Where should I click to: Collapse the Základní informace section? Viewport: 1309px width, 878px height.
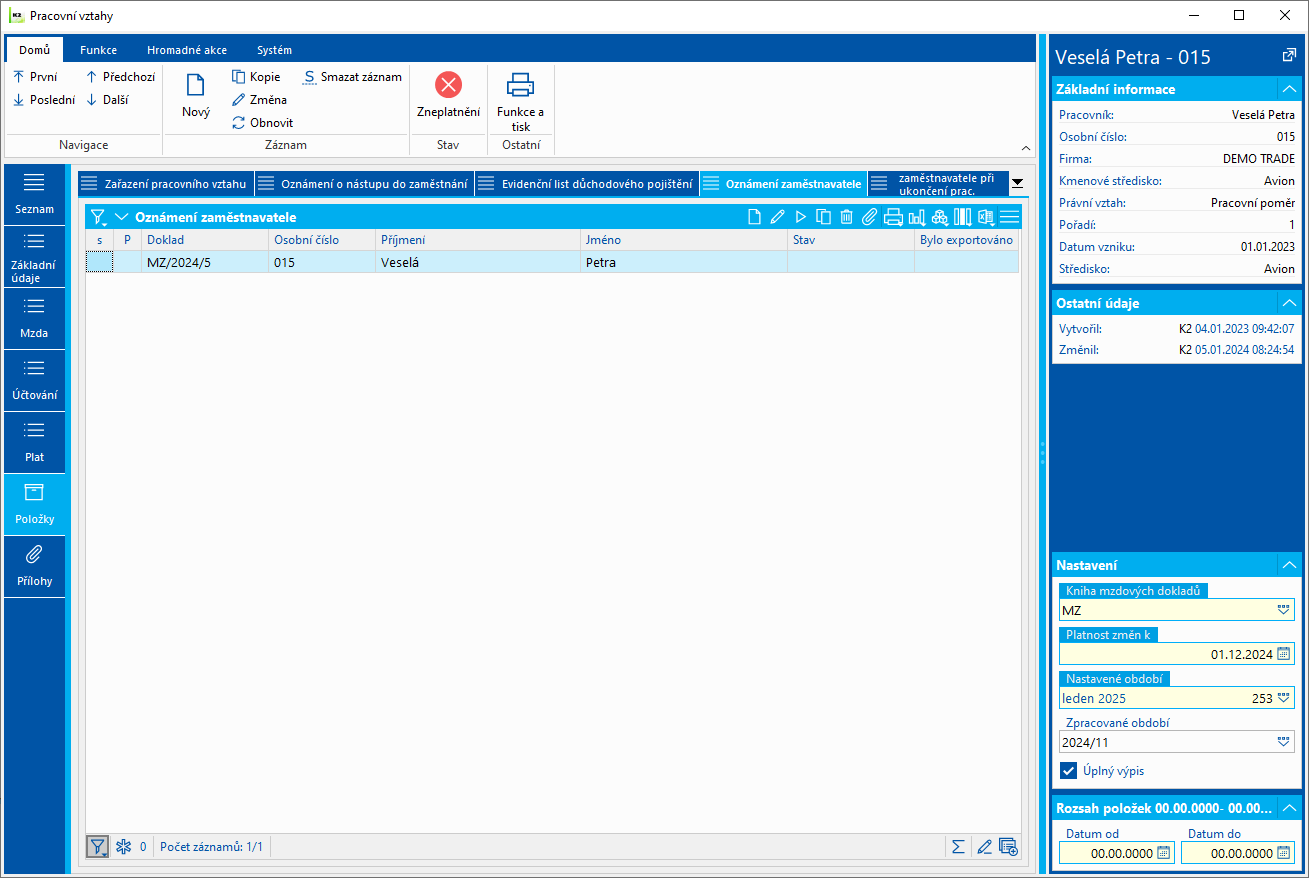point(1289,89)
